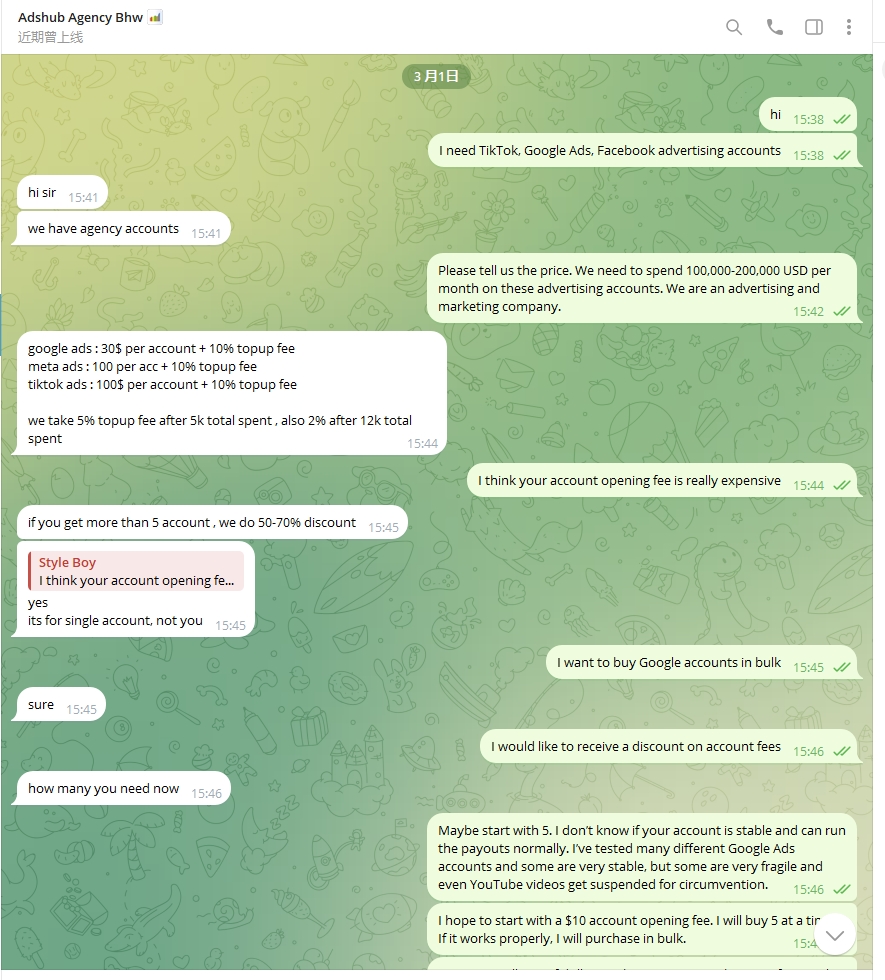Click the last-seen status text under chat name
Image resolution: width=885 pixels, height=980 pixels.
[50, 38]
